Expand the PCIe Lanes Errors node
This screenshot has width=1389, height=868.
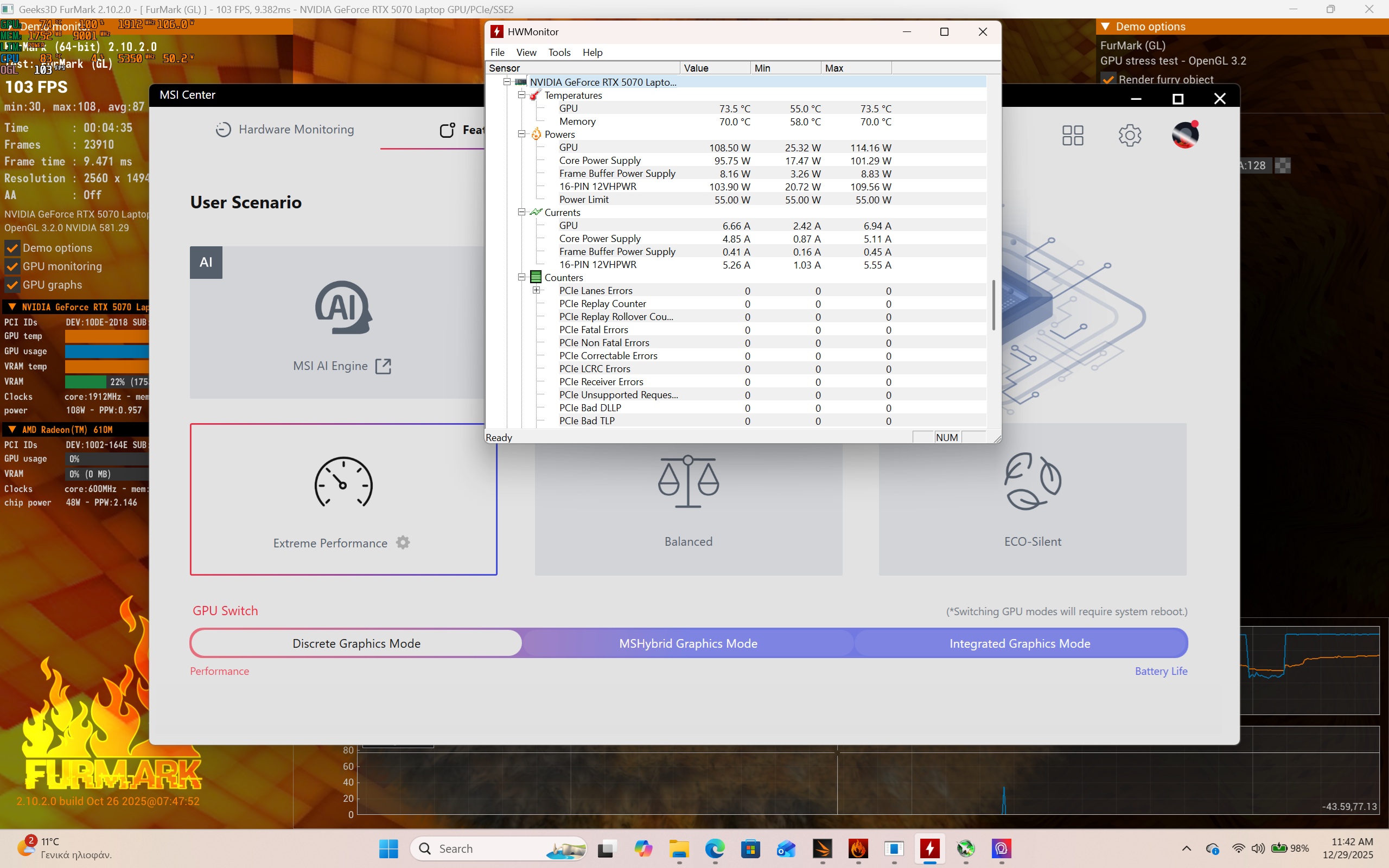coord(536,290)
